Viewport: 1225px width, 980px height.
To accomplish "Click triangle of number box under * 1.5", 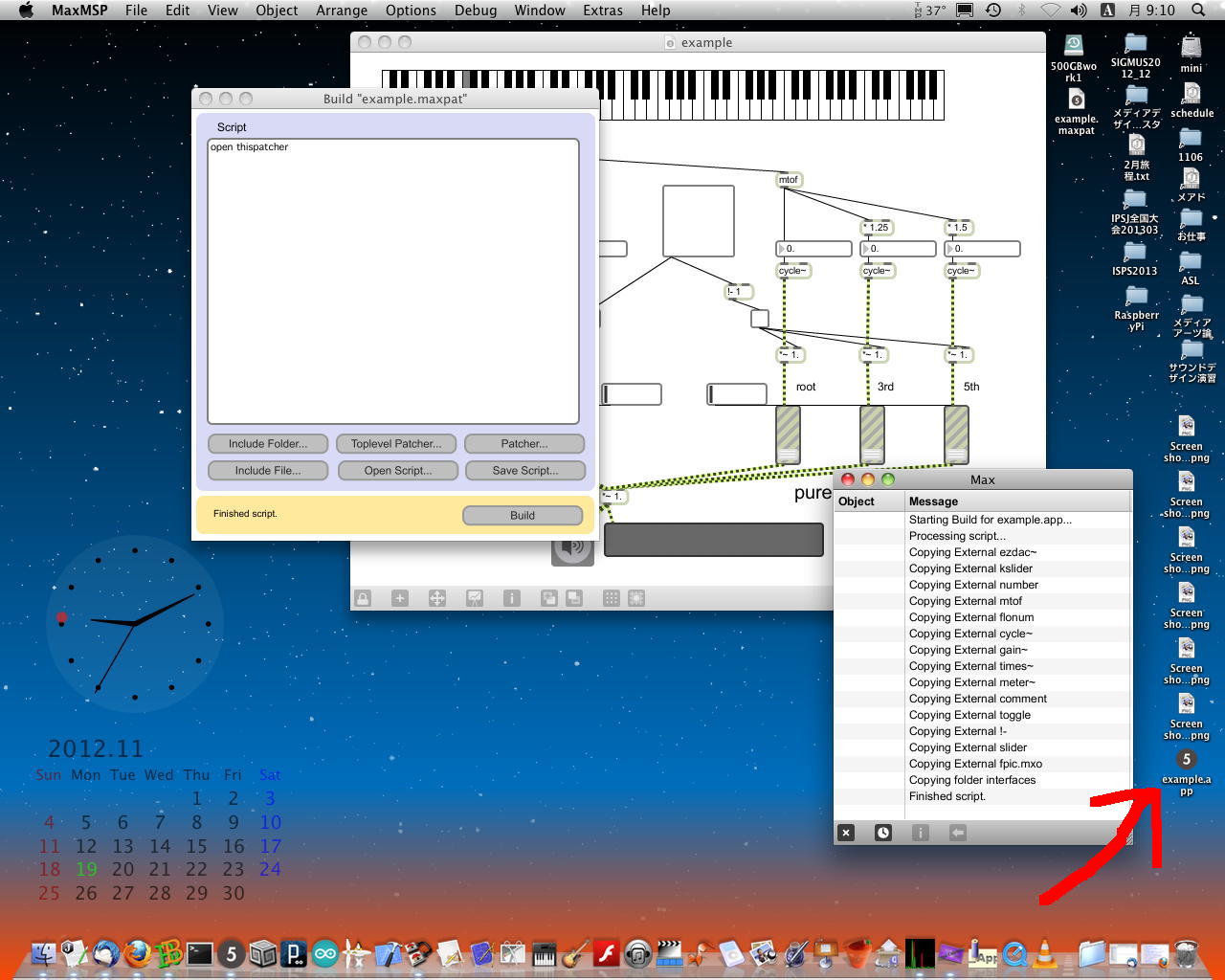I will tap(950, 249).
